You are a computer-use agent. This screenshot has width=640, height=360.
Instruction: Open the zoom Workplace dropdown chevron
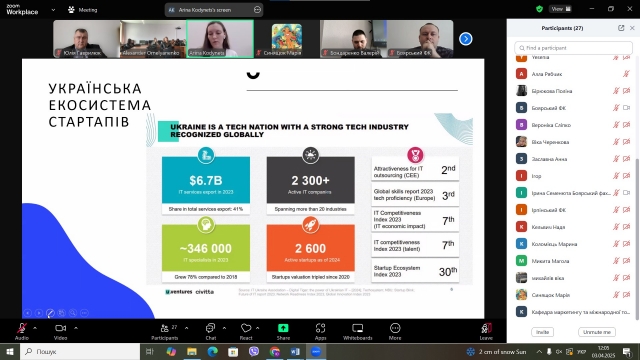point(53,10)
